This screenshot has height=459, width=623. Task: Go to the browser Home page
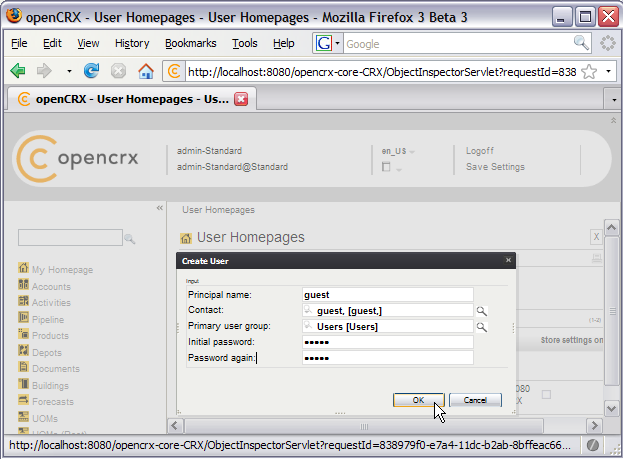[146, 71]
